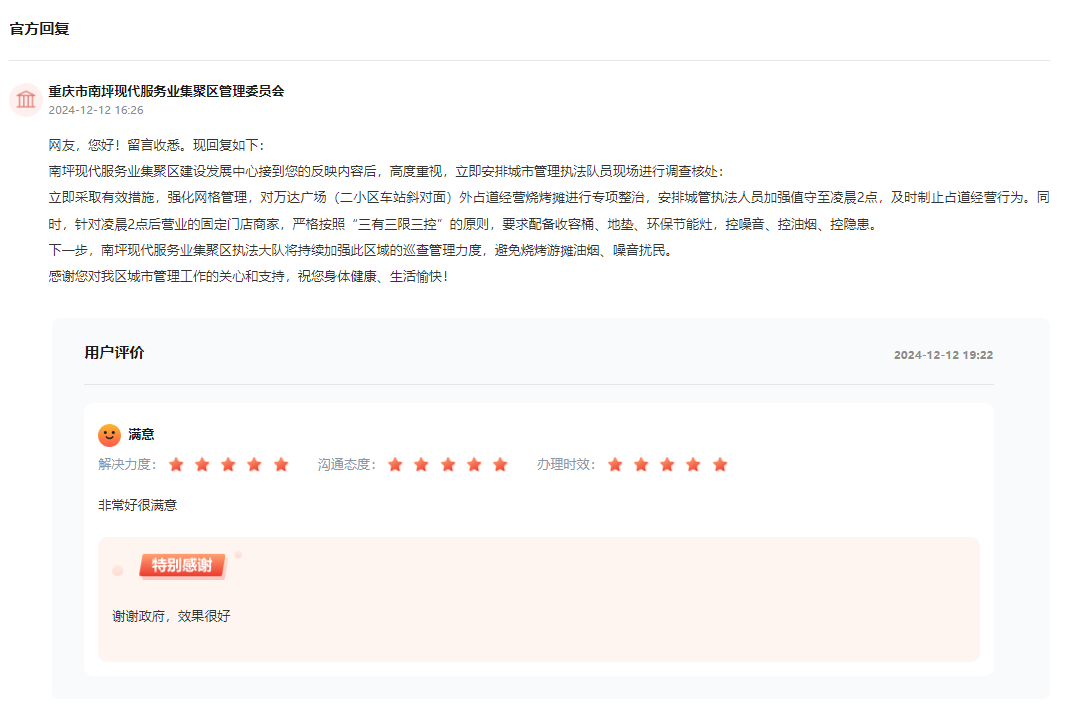Toggle the second star of 解决力度
The width and height of the screenshot is (1077, 722).
click(202, 464)
